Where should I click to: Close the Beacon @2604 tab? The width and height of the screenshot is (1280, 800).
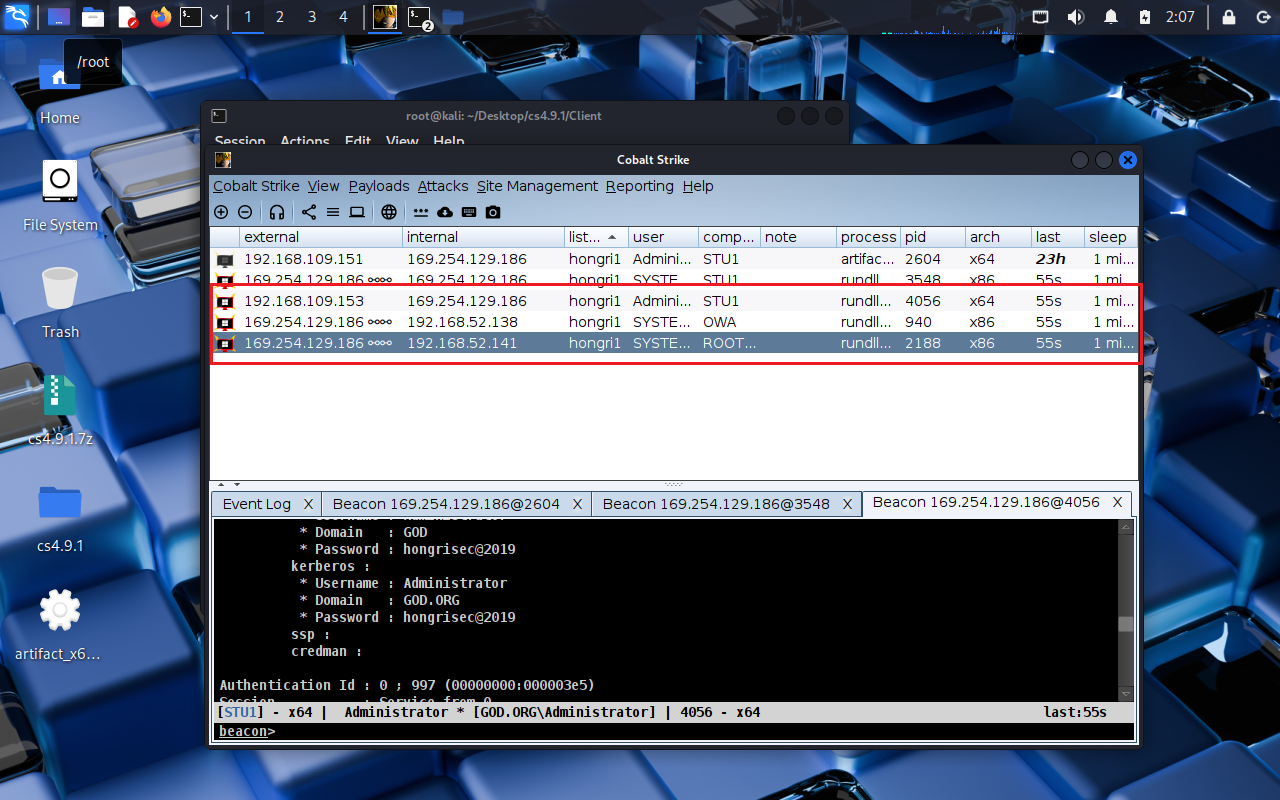[578, 504]
